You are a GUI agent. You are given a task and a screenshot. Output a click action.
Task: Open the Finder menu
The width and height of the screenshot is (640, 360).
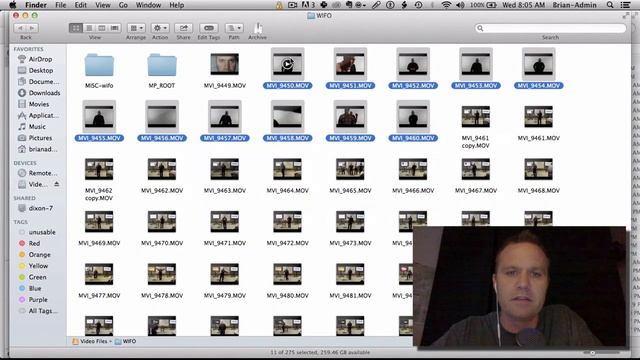[x=36, y=5]
